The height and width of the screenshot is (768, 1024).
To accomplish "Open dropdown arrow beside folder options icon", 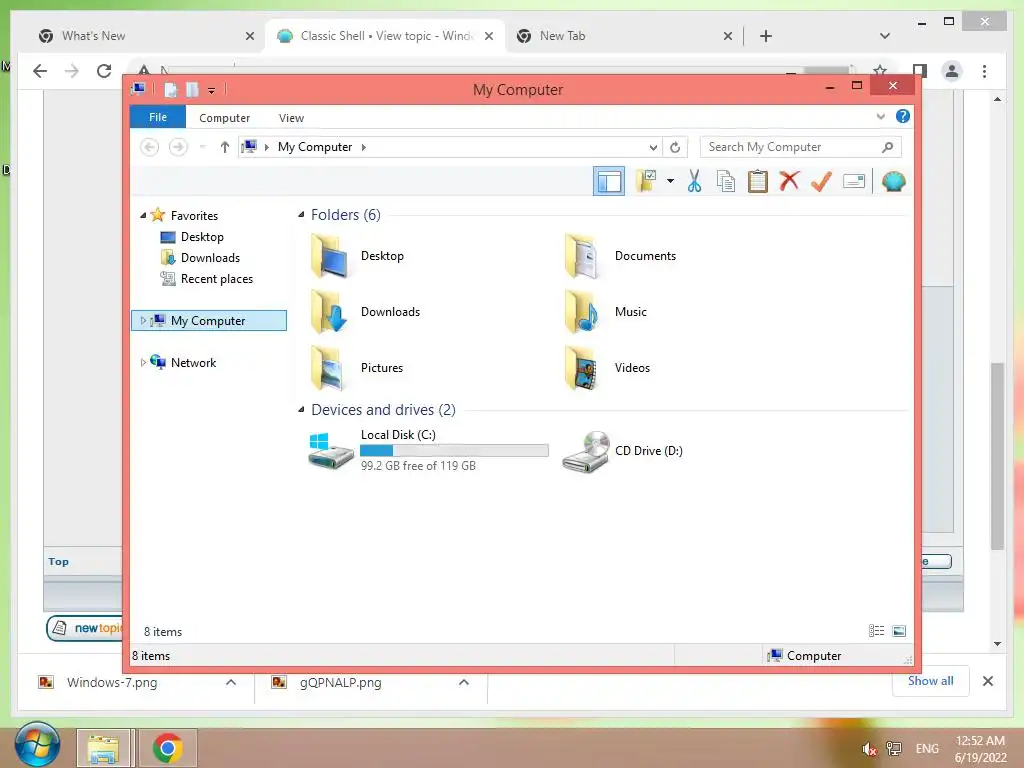I will pyautogui.click(x=670, y=181).
